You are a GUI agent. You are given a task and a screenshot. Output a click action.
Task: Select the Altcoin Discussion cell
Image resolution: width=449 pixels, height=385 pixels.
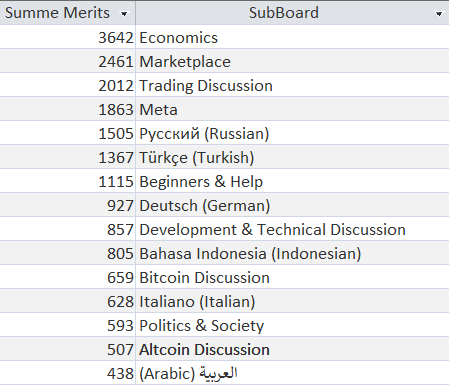point(292,349)
